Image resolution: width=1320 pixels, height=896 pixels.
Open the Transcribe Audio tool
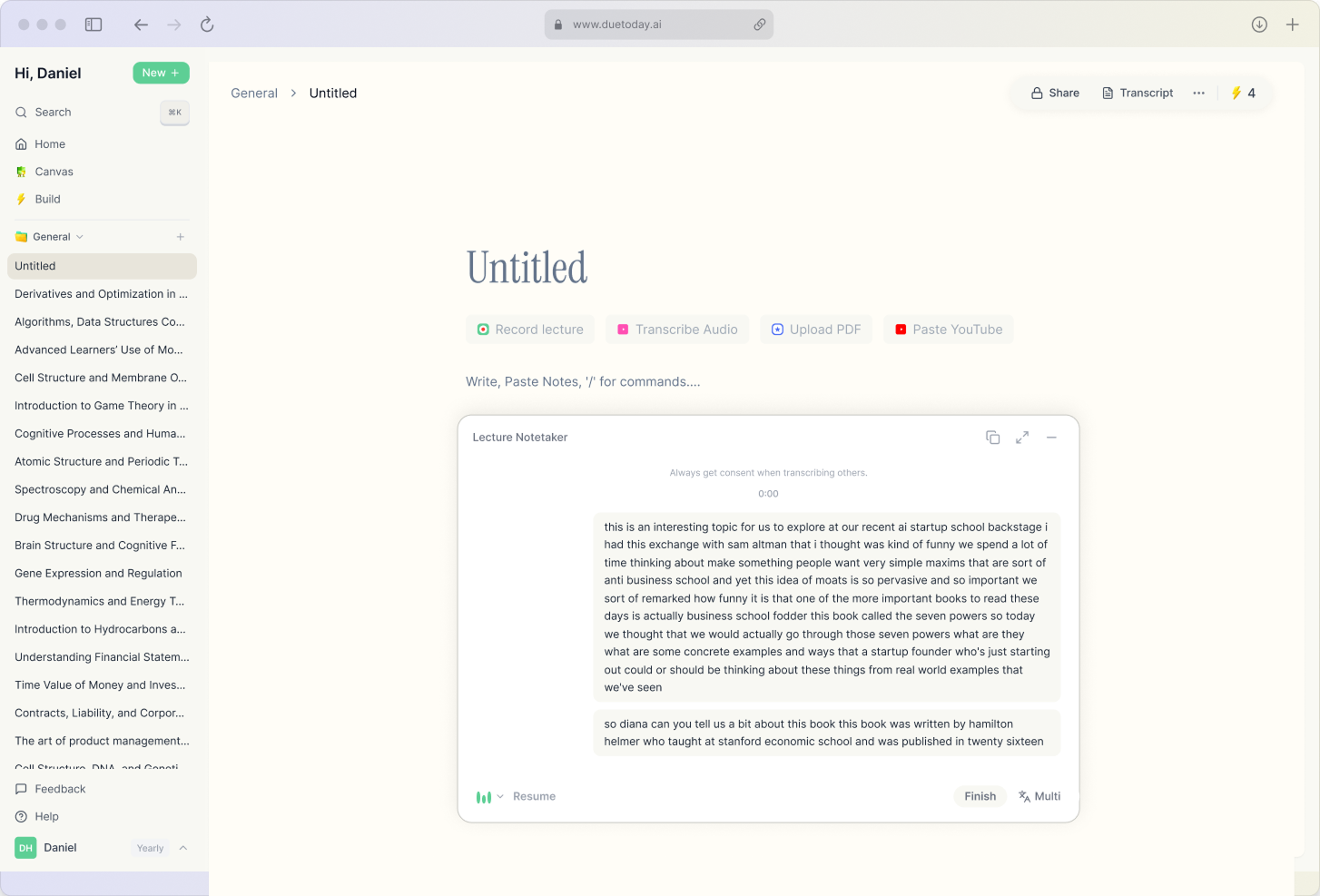click(x=676, y=329)
